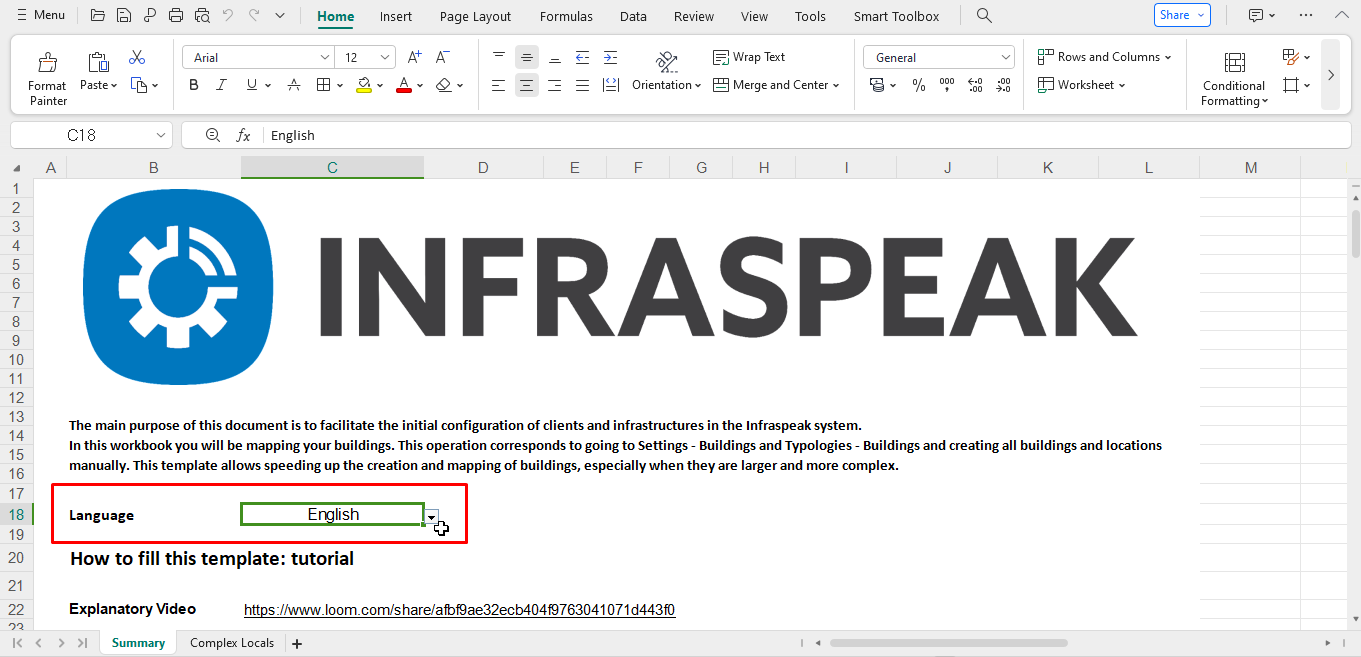Apply italic formatting
Image resolution: width=1361 pixels, height=657 pixels.
[222, 85]
